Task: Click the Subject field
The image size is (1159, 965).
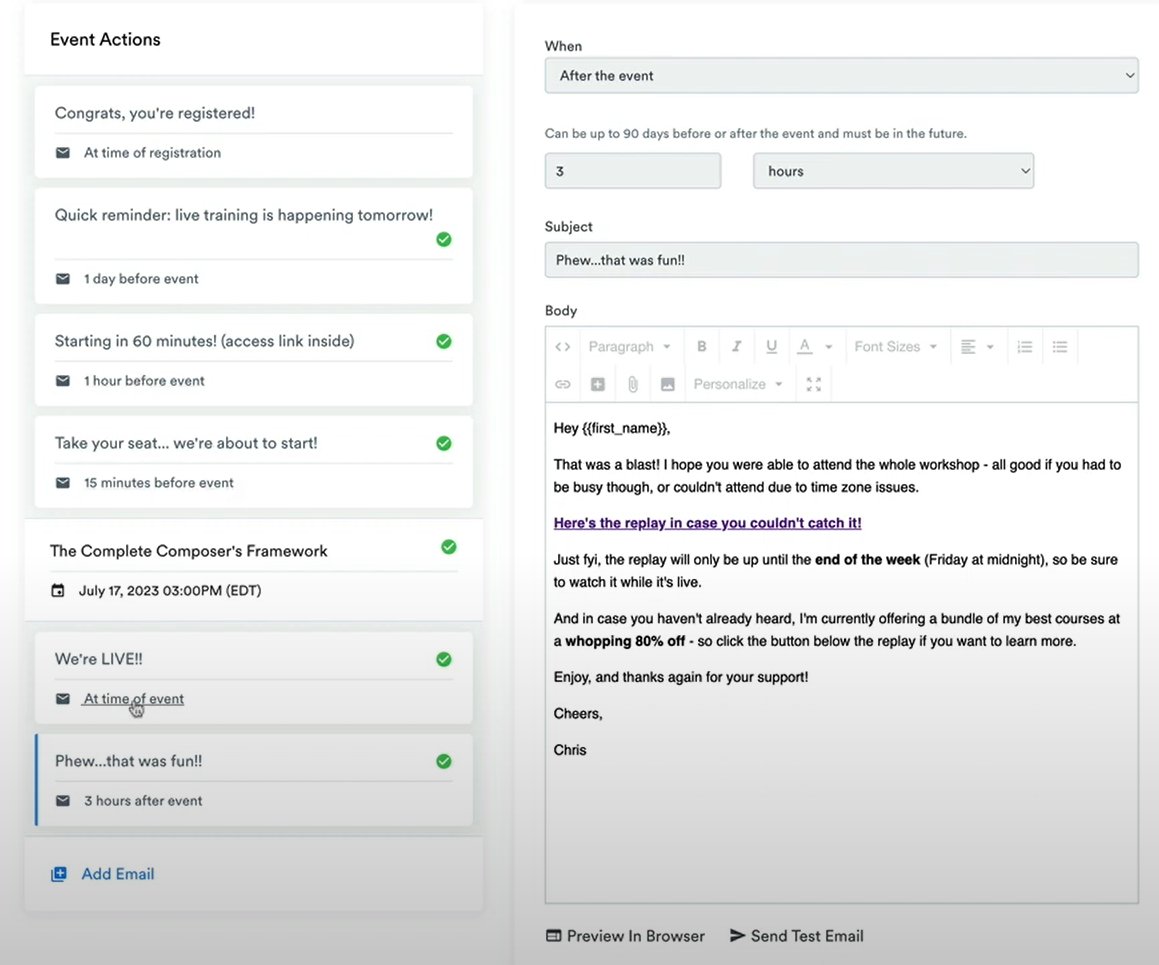Action: pyautogui.click(x=841, y=260)
